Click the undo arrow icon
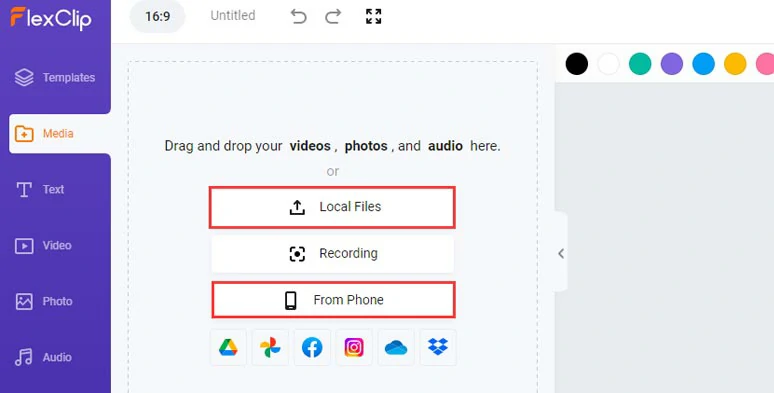 coord(298,16)
